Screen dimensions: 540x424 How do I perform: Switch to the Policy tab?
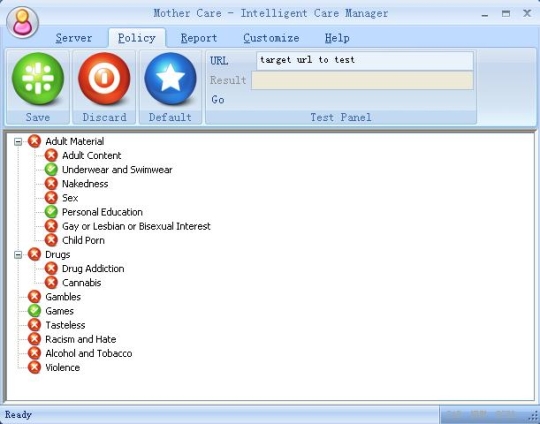point(137,38)
